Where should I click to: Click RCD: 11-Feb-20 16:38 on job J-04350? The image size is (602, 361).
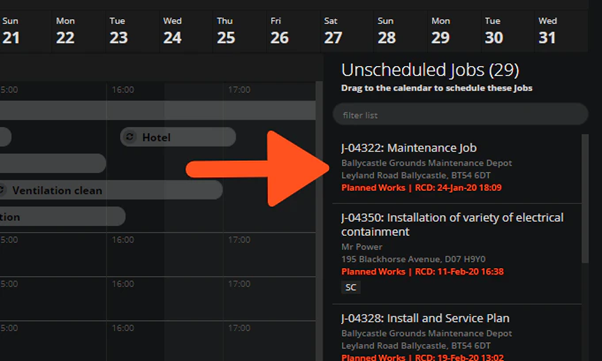(x=459, y=272)
